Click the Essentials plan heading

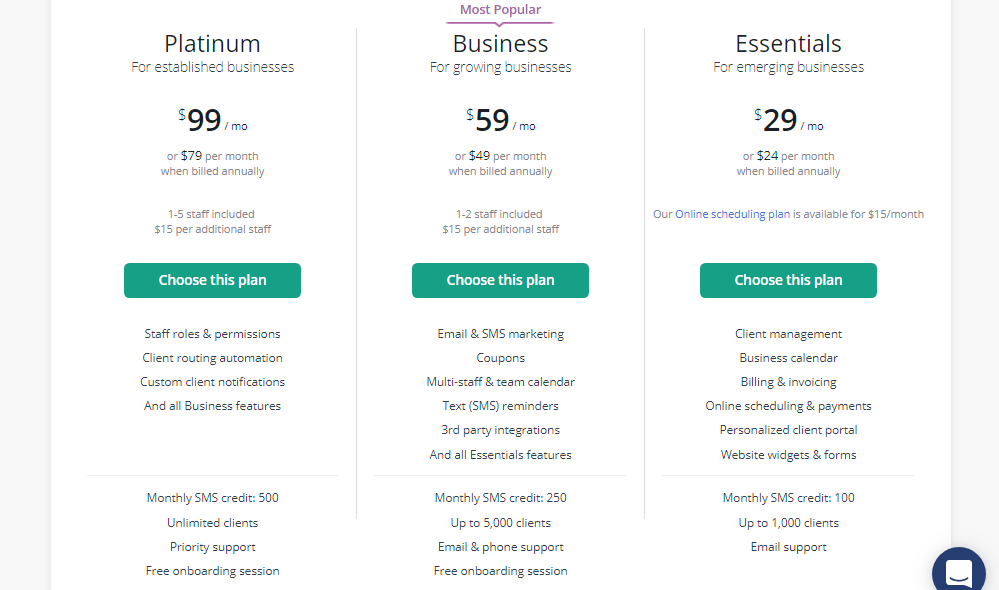pyautogui.click(x=788, y=43)
